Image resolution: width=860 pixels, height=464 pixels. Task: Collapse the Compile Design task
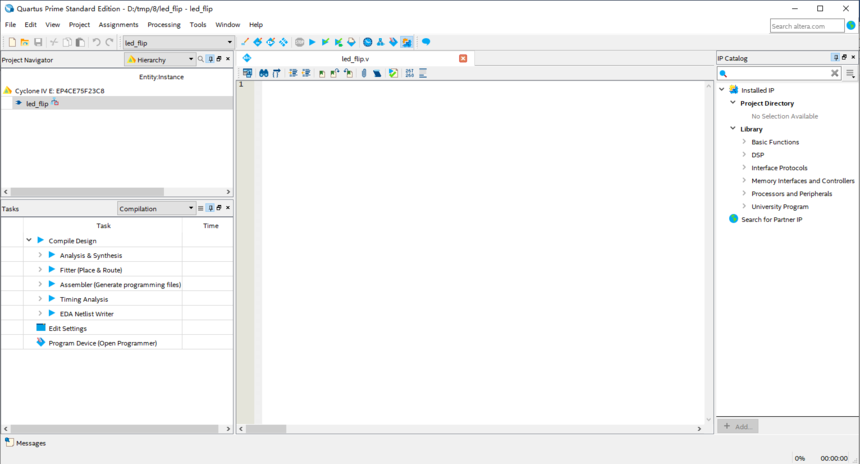(x=29, y=240)
